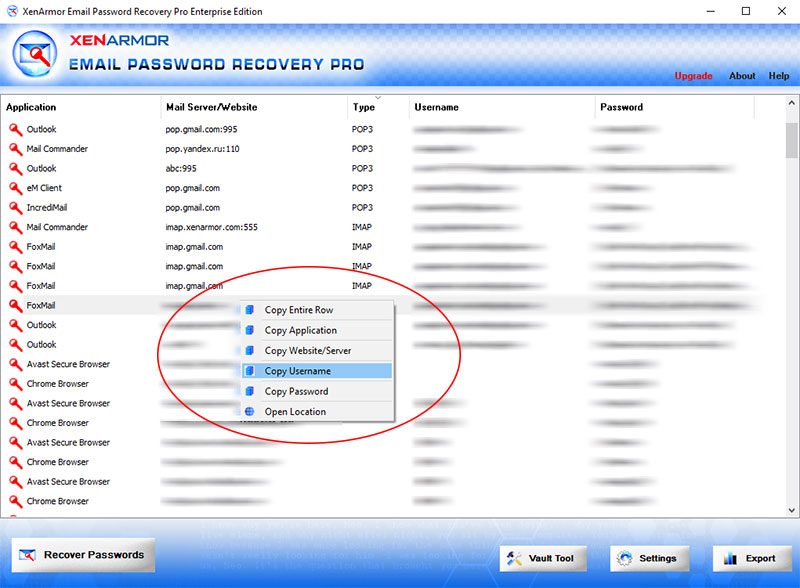Click the eM Client application name
This screenshot has height=588, width=800.
coord(44,188)
